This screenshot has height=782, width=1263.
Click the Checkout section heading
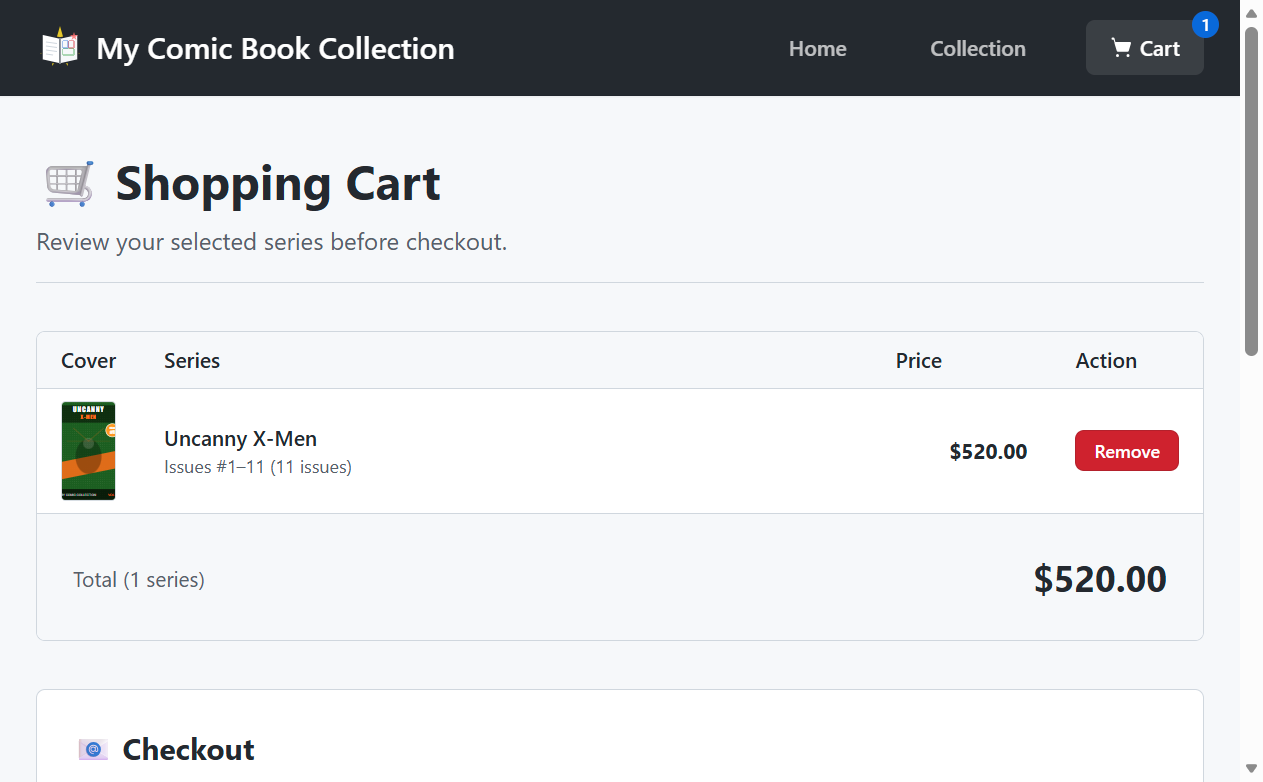(x=188, y=749)
